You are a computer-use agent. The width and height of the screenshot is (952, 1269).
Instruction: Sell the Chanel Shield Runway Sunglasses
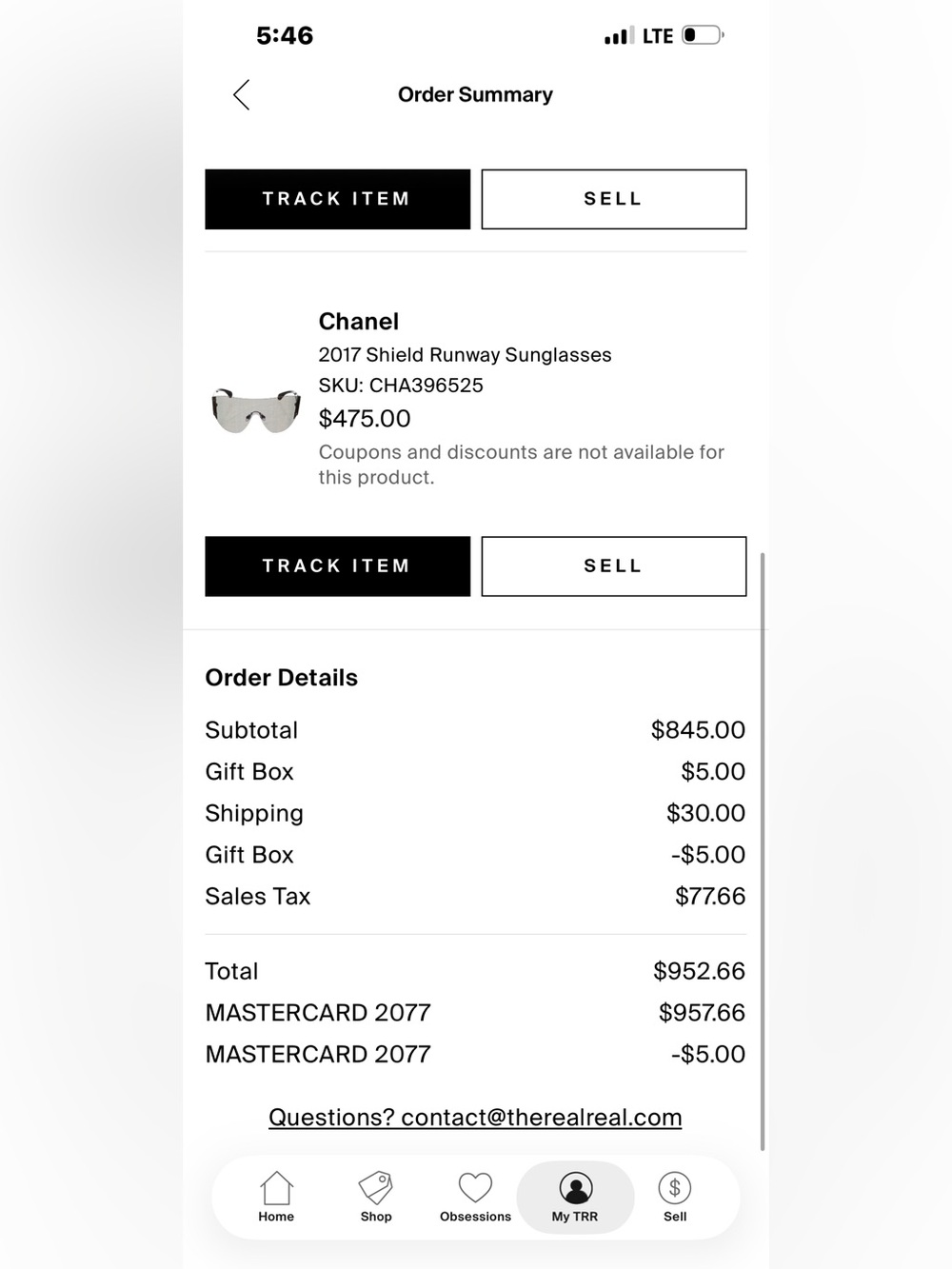[614, 566]
